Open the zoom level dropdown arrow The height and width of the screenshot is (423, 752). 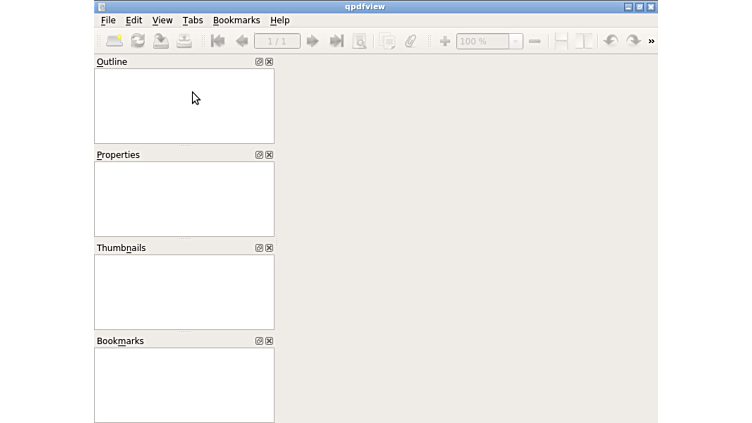[516, 41]
